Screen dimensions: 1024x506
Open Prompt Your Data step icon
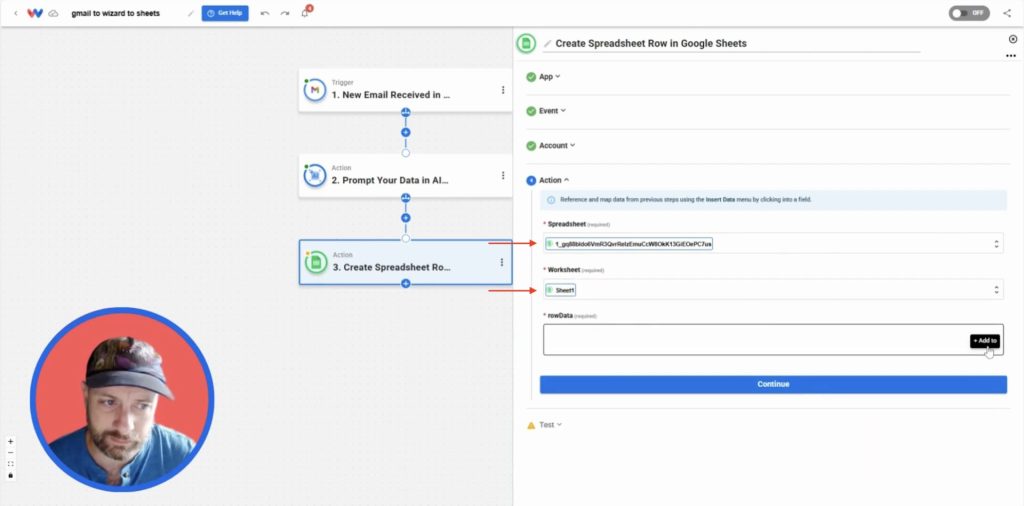pyautogui.click(x=315, y=175)
